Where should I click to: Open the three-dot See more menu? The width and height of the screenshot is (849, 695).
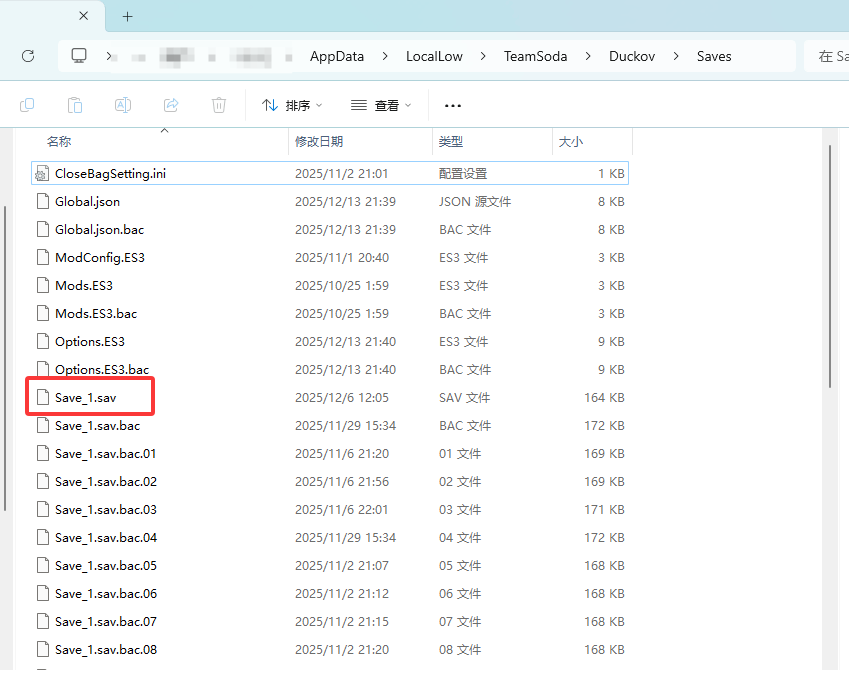point(453,105)
